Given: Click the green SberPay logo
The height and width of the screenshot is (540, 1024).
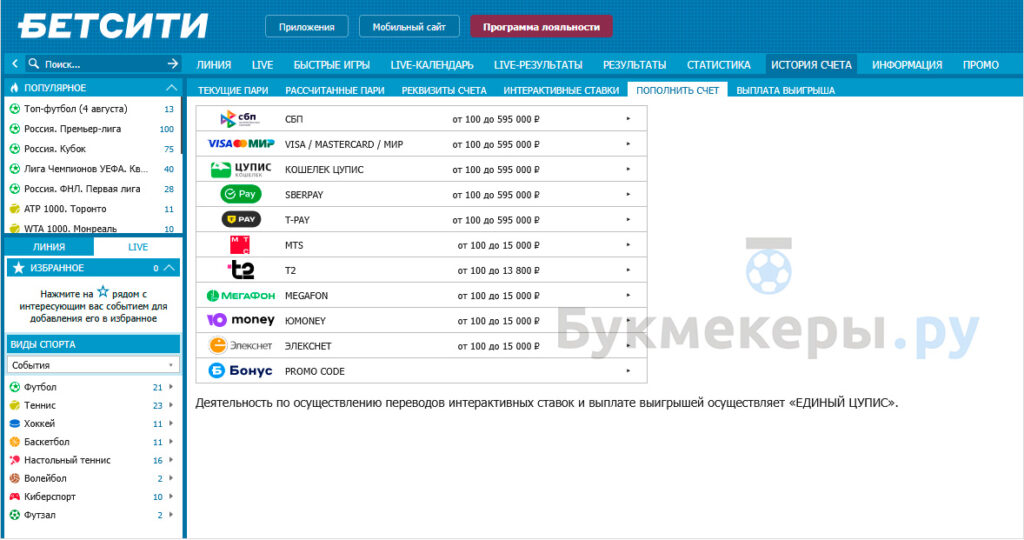Looking at the screenshot, I should coord(241,194).
